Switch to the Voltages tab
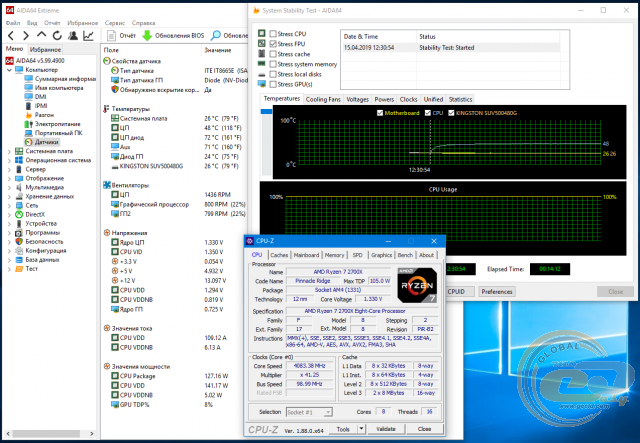Image resolution: width=640 pixels, height=443 pixels. 357,99
